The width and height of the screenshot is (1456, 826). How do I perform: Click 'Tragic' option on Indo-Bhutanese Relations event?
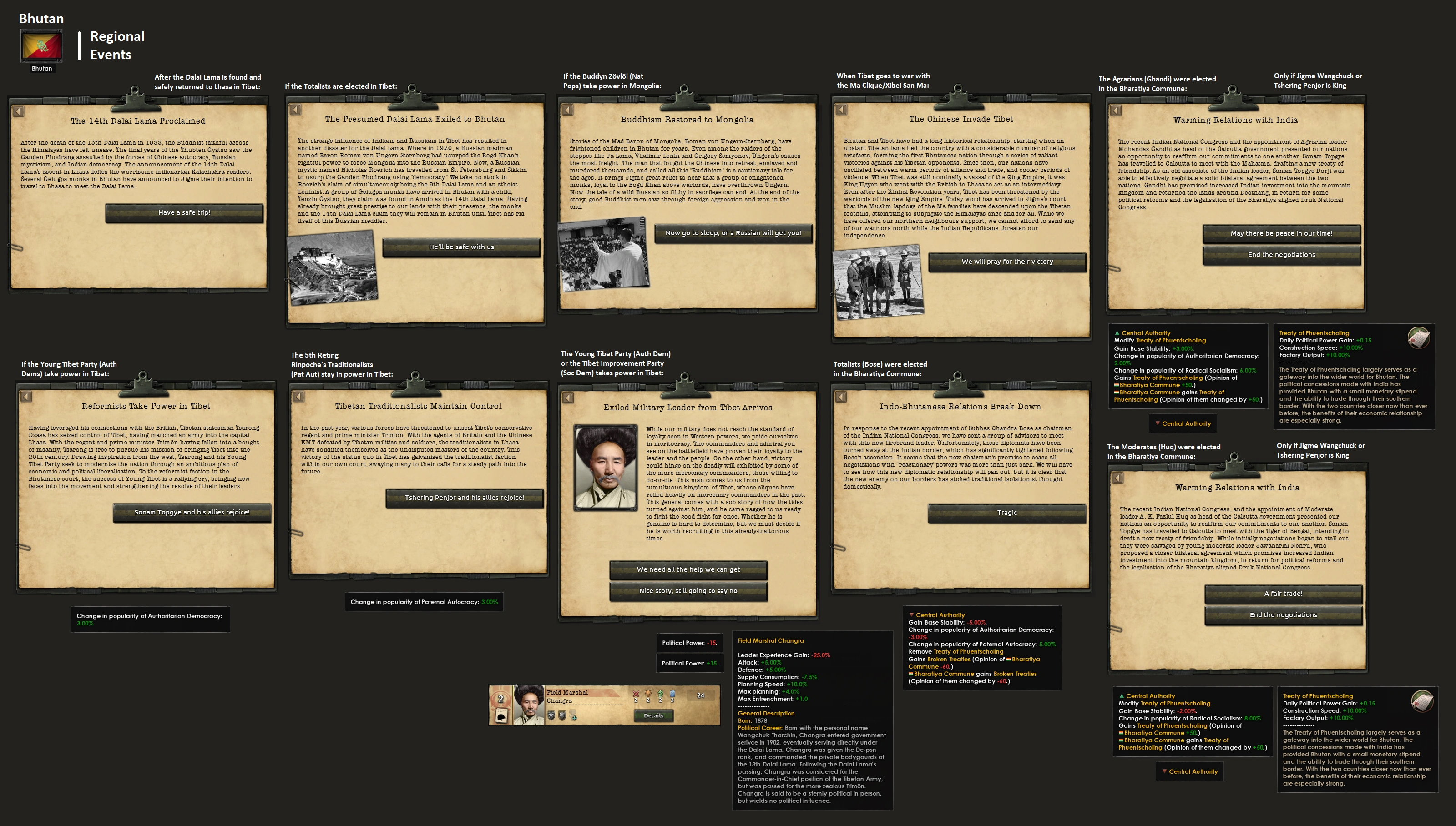coord(1006,513)
